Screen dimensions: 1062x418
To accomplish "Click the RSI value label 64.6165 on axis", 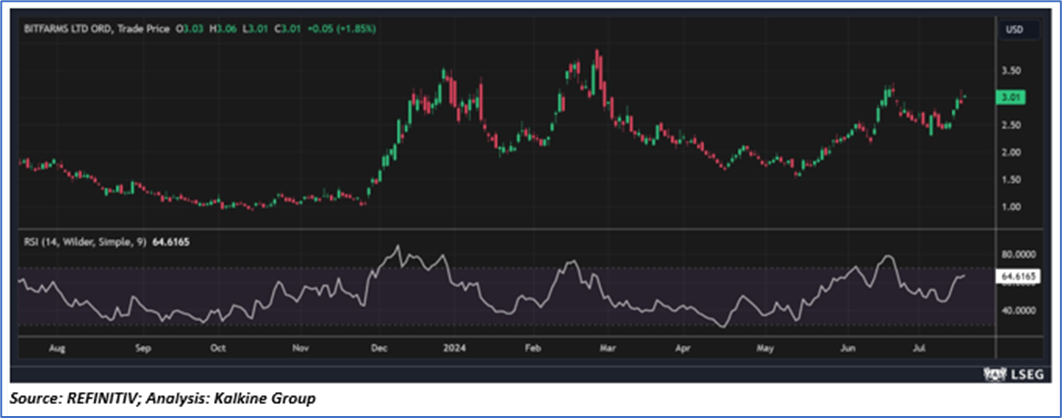I will pyautogui.click(x=1020, y=276).
